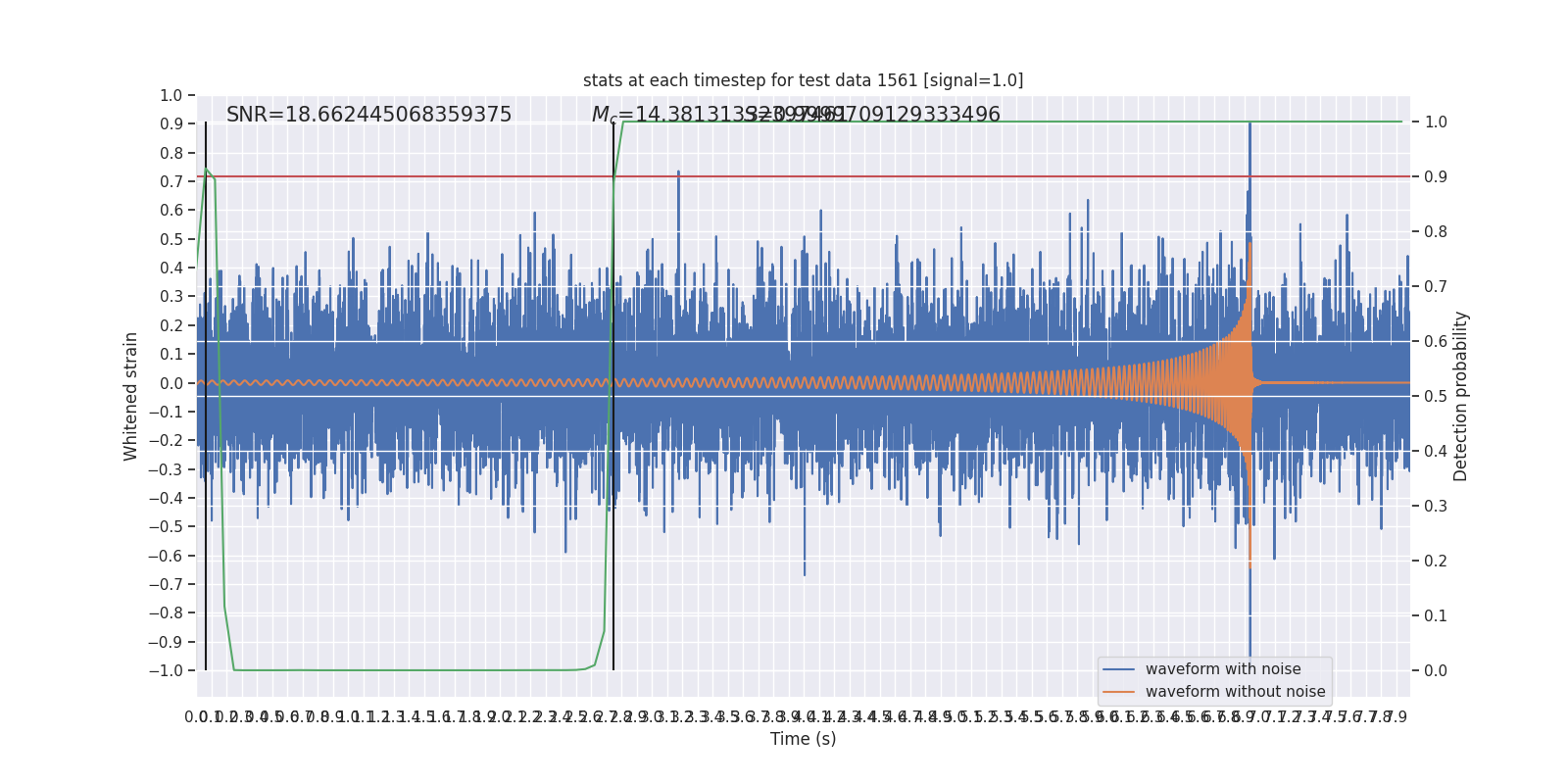This screenshot has width=1568, height=784.
Task: Click the 0.0 tick on the right axis
Action: pyautogui.click(x=1436, y=670)
